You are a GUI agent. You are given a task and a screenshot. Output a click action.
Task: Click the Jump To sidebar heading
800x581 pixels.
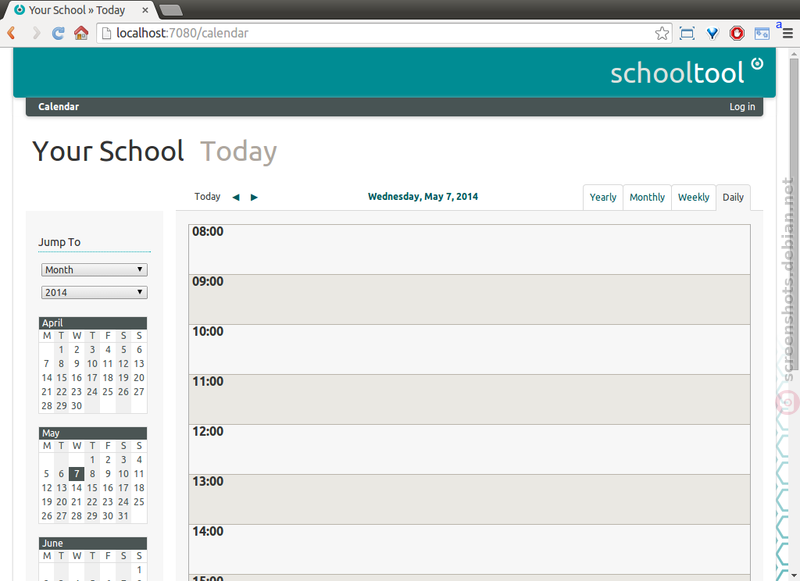[59, 242]
